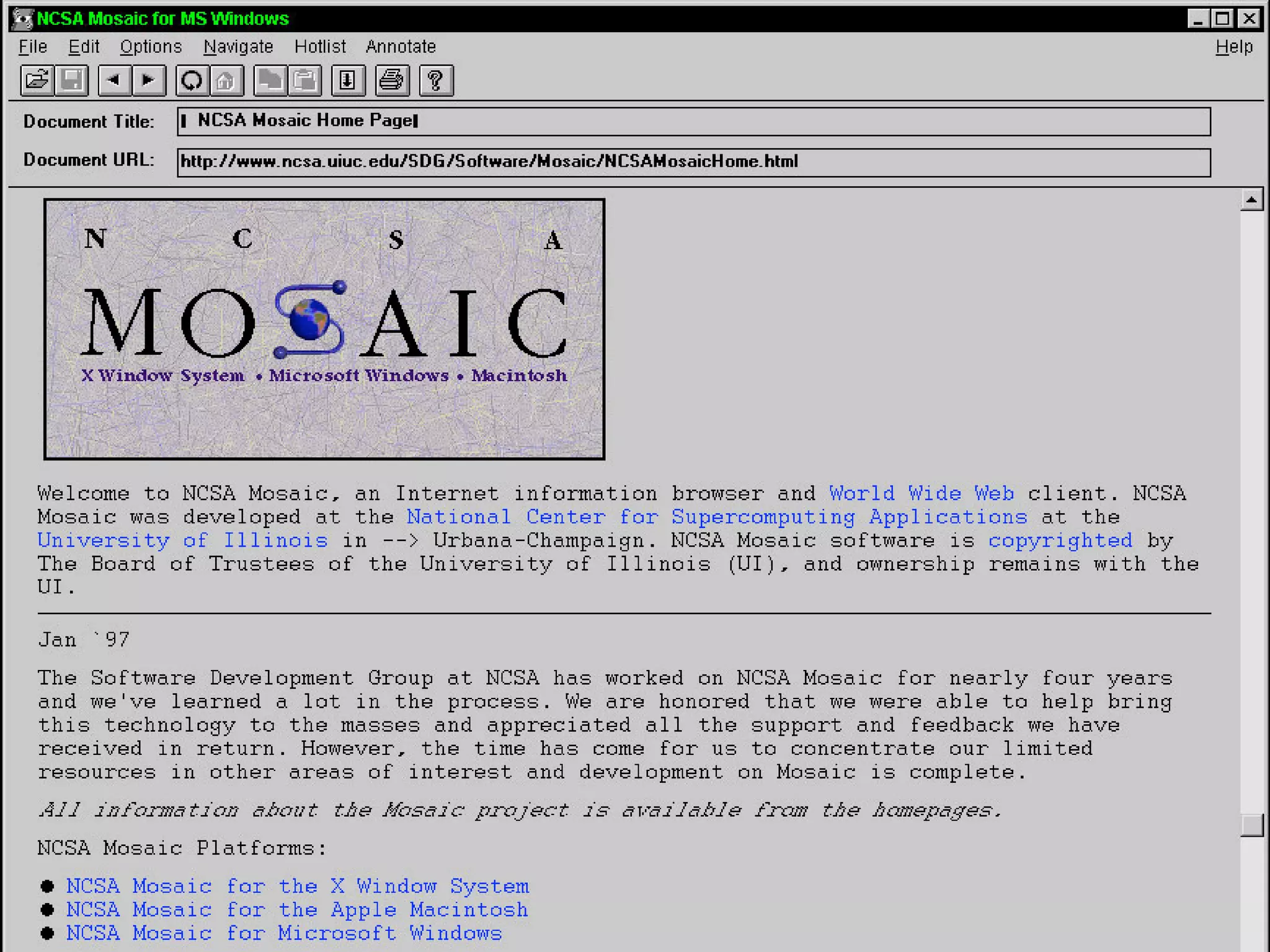Click the vertical scrollbar thumb
1270x952 pixels.
[x=1251, y=825]
